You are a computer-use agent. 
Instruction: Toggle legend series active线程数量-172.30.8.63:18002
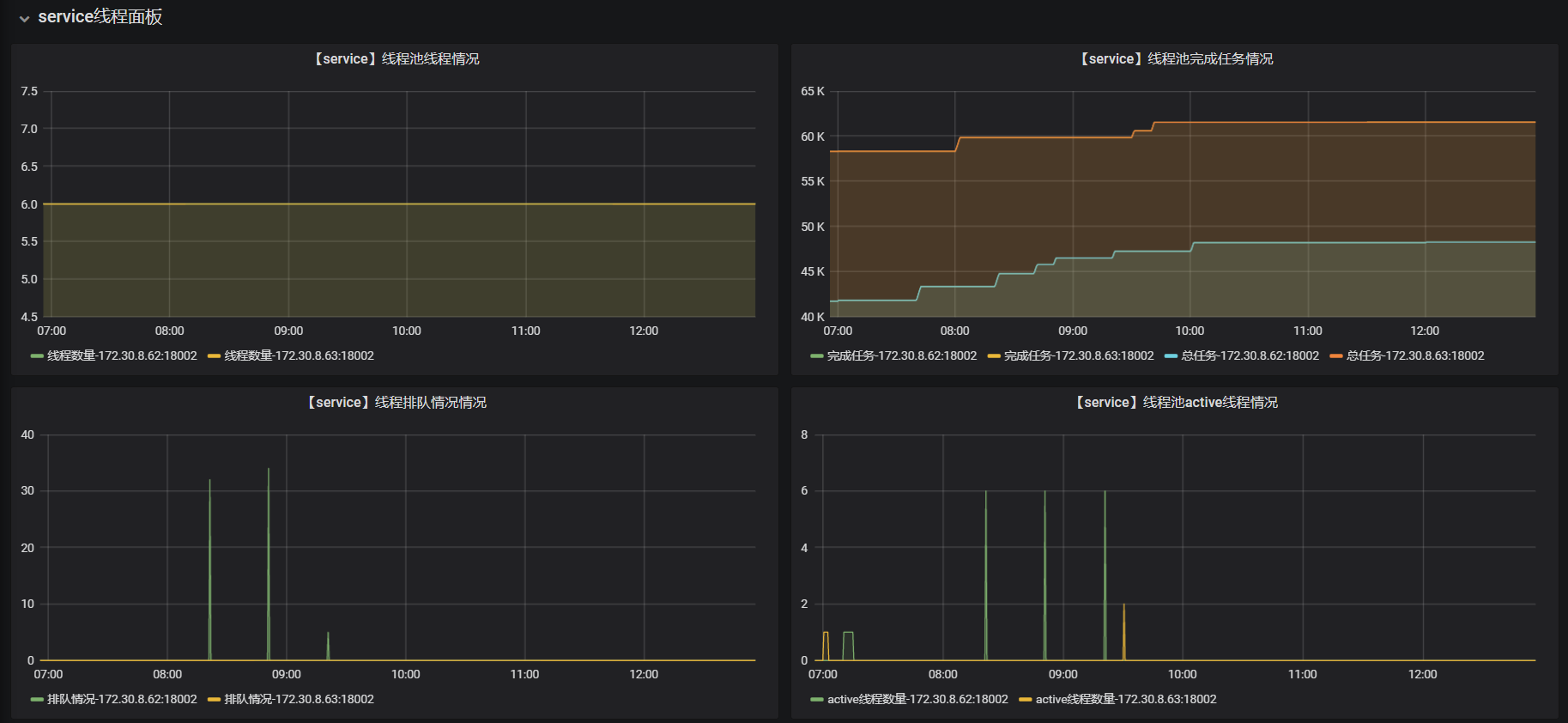pos(1126,699)
